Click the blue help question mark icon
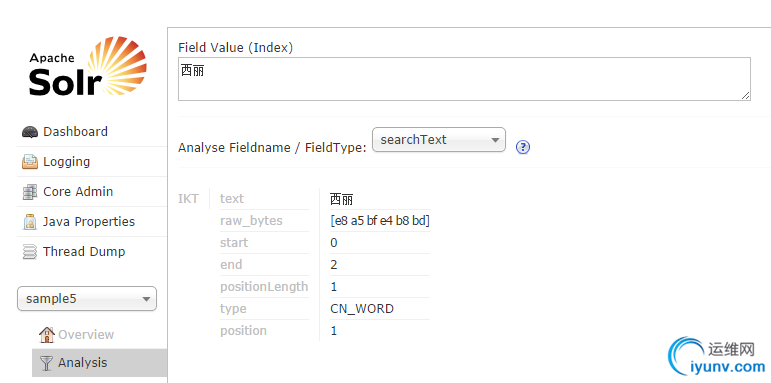Screen dimensions: 771x383 click(x=523, y=147)
